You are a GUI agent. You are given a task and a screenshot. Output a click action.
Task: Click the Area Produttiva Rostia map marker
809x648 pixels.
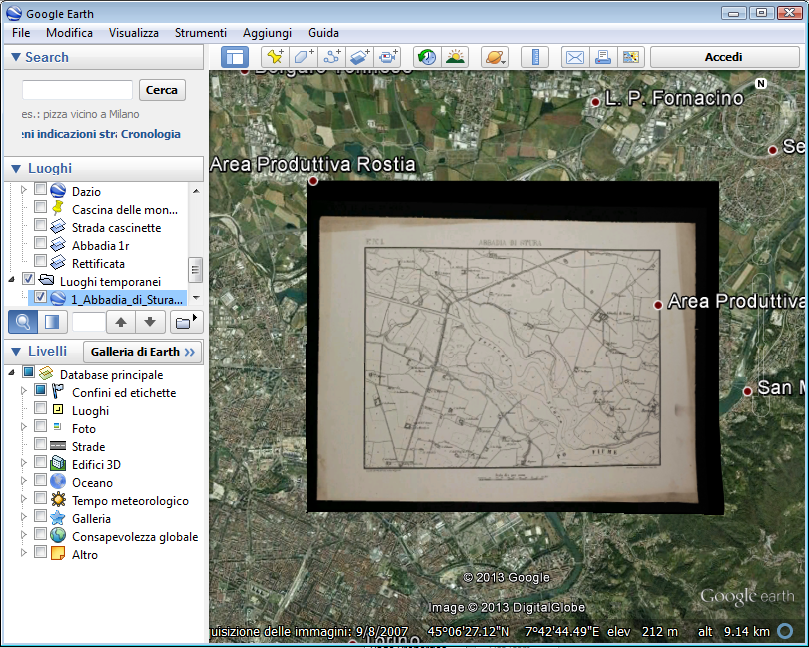[313, 181]
